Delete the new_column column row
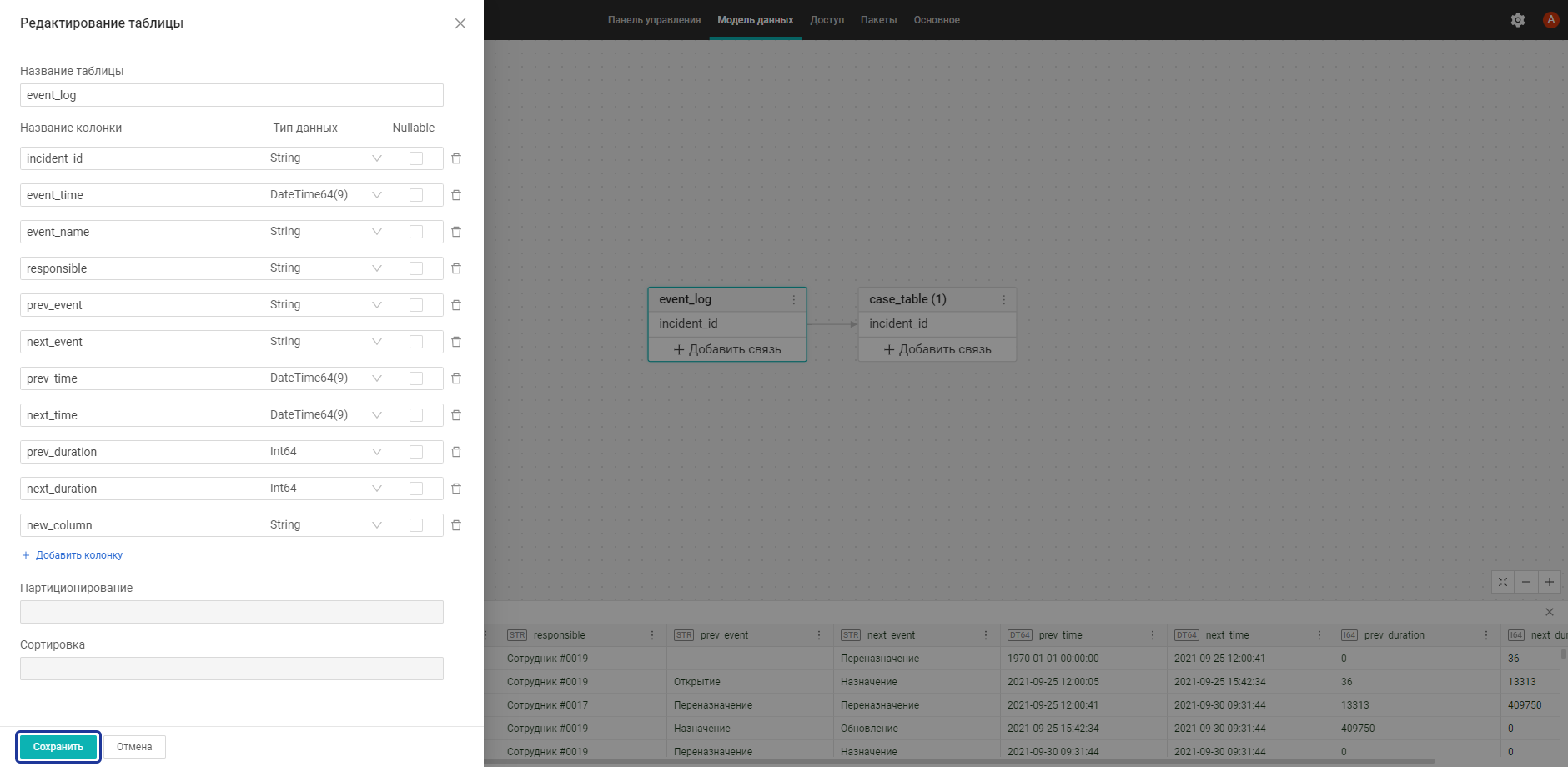 pos(456,525)
